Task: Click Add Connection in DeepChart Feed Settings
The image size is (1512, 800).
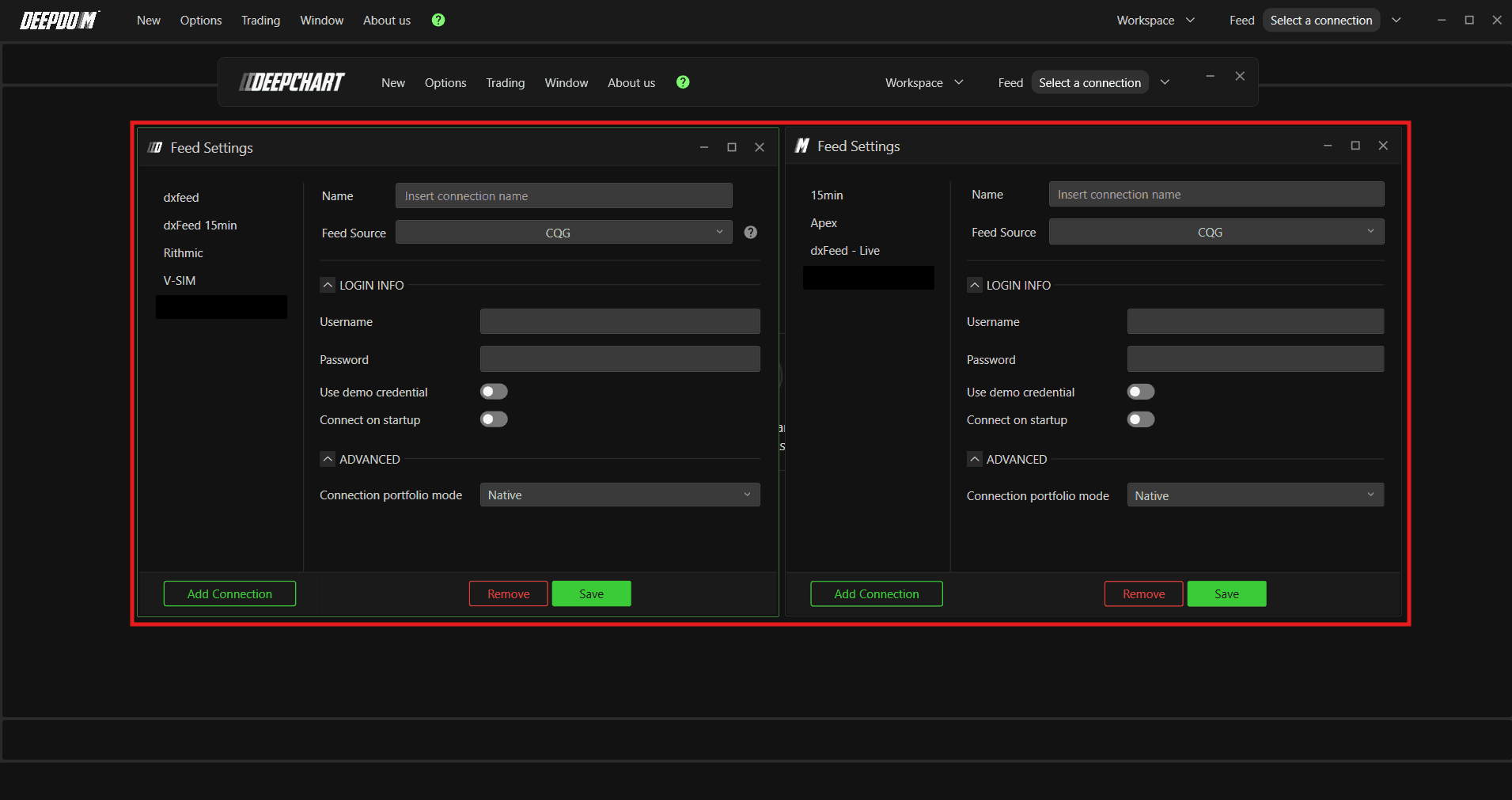Action: click(x=229, y=593)
